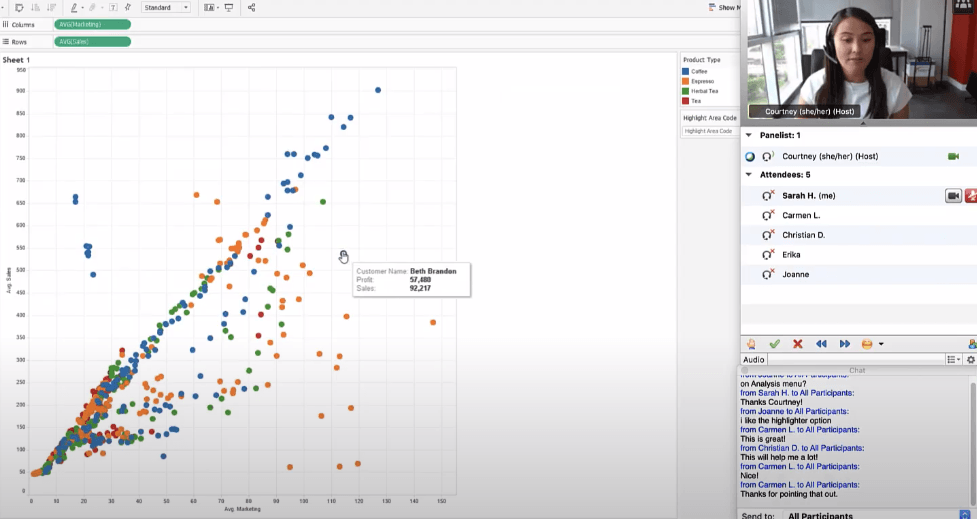Image resolution: width=977 pixels, height=519 pixels.
Task: Select the highlight pen tool
Action: pyautogui.click(x=74, y=7)
